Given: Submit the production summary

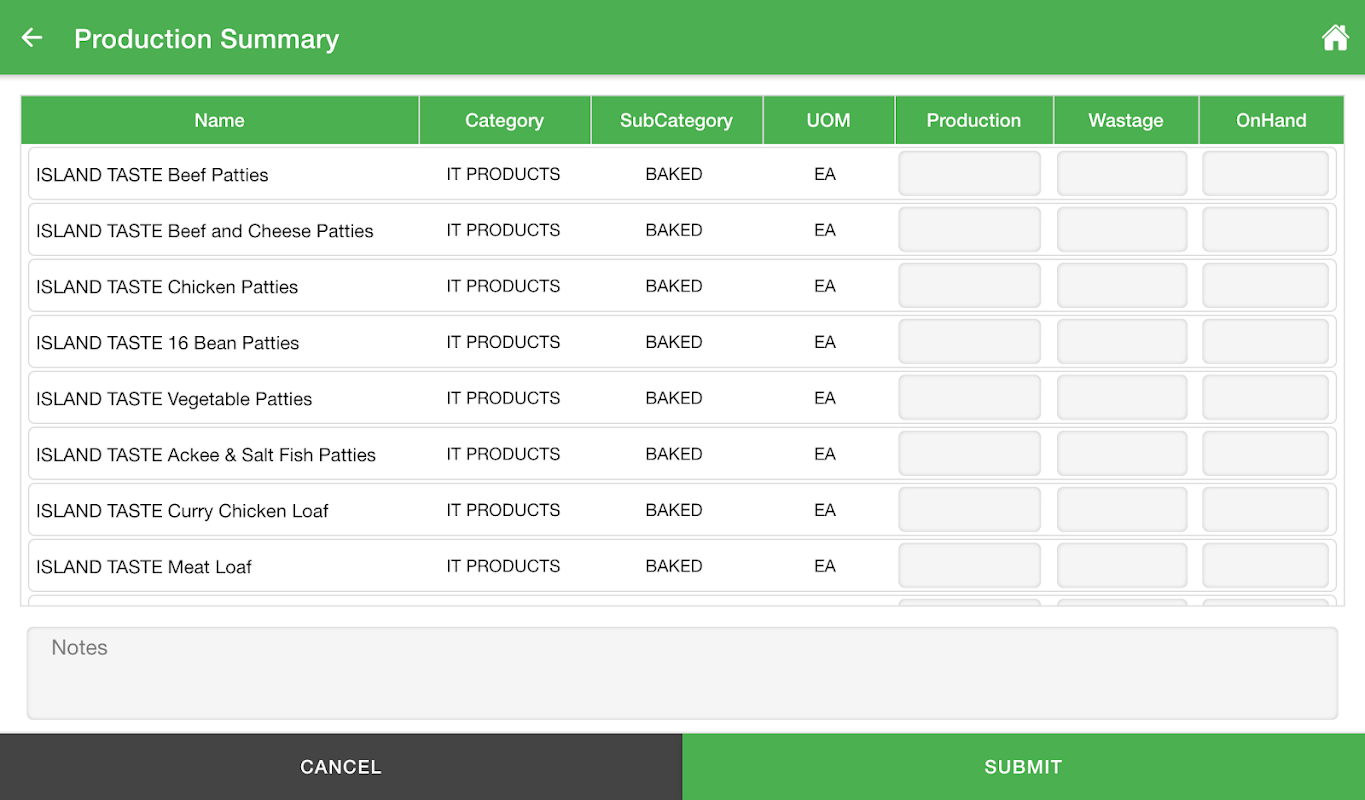Looking at the screenshot, I should (x=1023, y=767).
